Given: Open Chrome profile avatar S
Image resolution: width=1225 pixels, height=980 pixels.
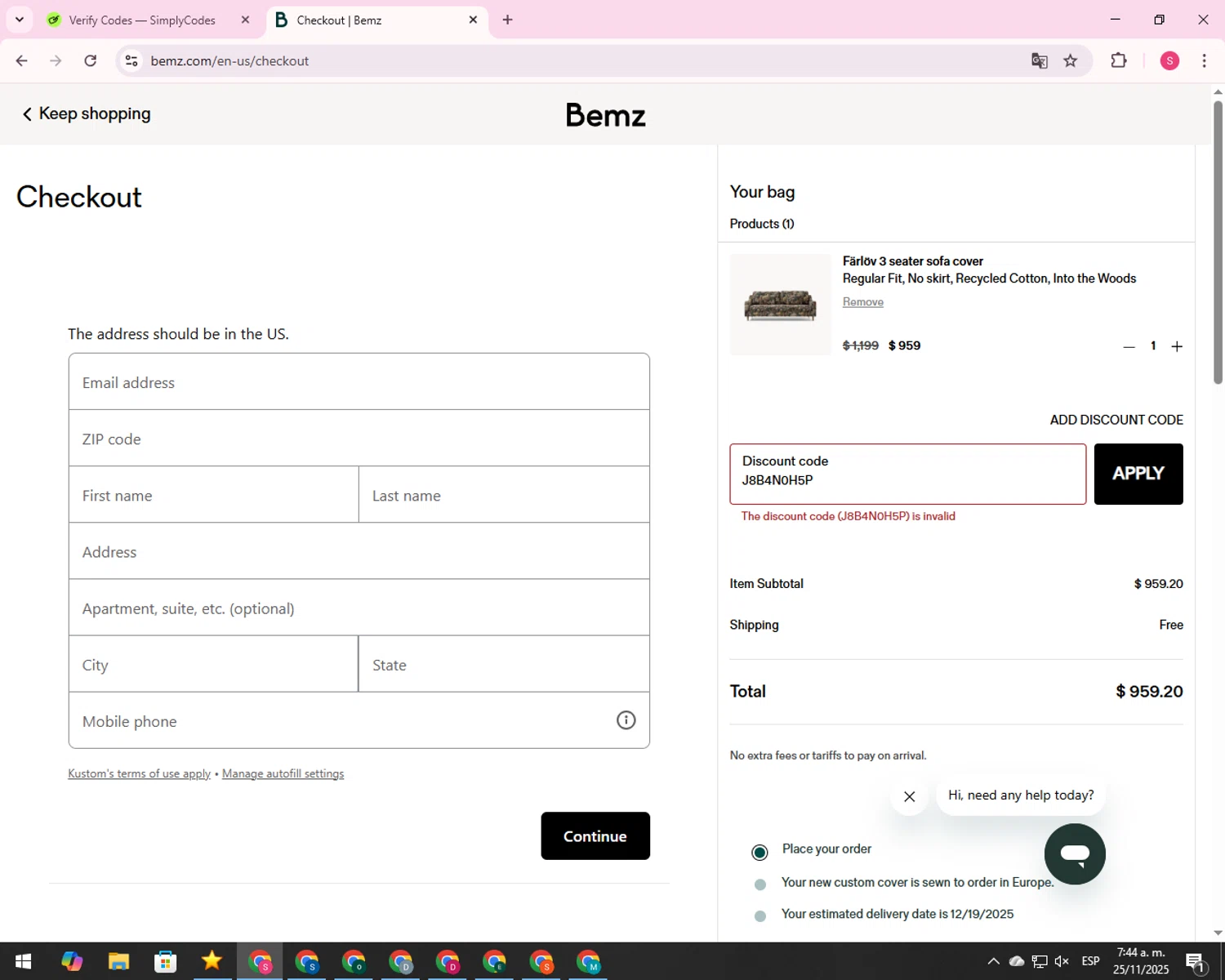Looking at the screenshot, I should (x=1169, y=60).
